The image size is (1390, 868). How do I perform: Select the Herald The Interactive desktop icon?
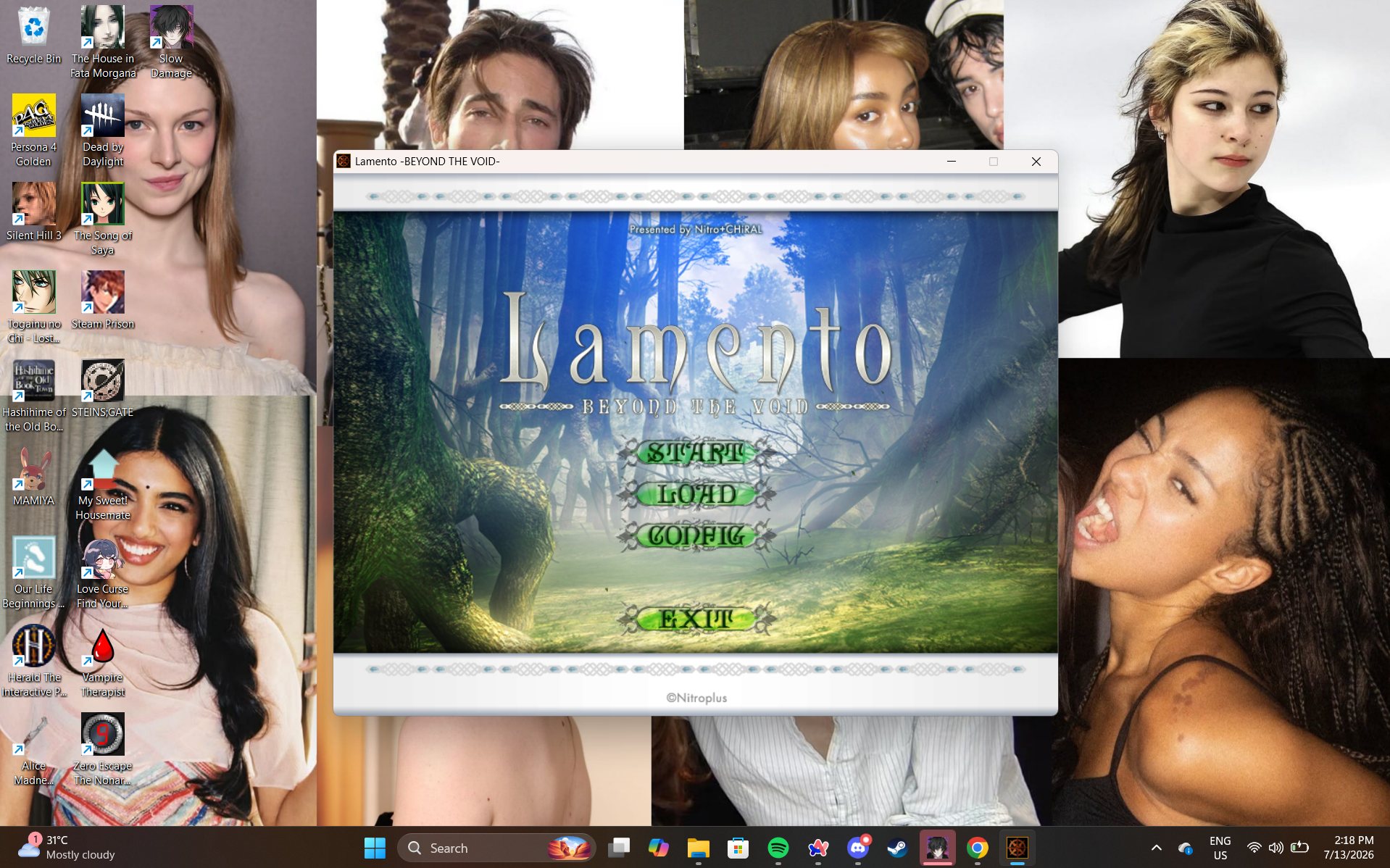point(34,661)
